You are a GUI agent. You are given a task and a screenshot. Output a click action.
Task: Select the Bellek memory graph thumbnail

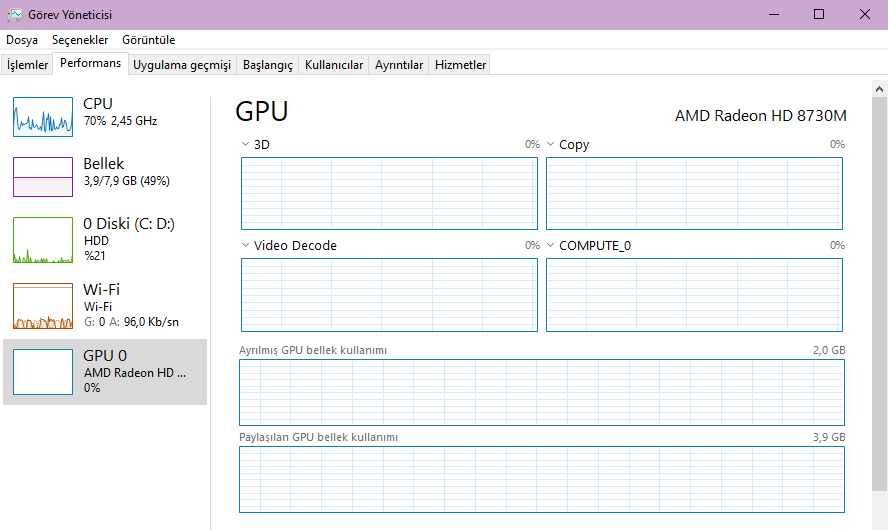click(43, 177)
